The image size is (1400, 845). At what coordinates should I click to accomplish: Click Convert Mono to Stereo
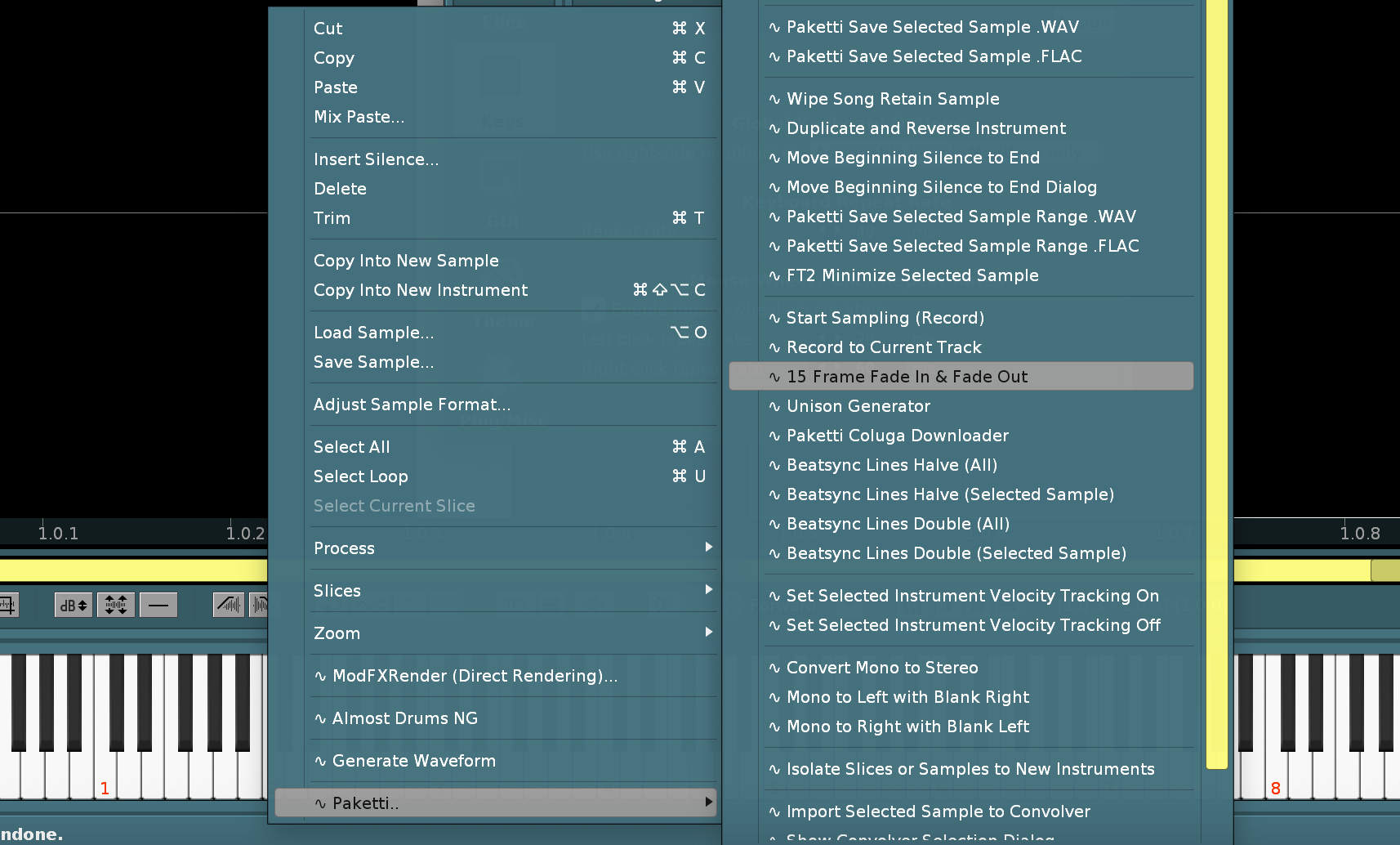tap(881, 668)
